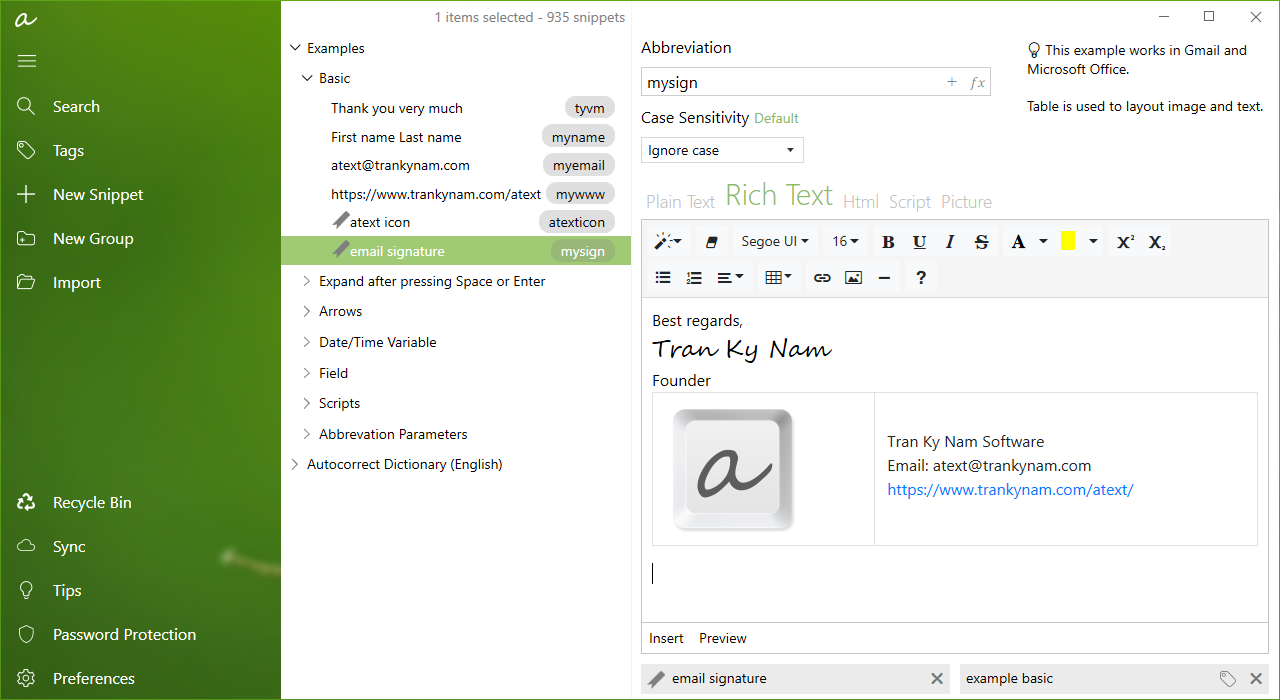Switch to the Script tab

tap(910, 202)
